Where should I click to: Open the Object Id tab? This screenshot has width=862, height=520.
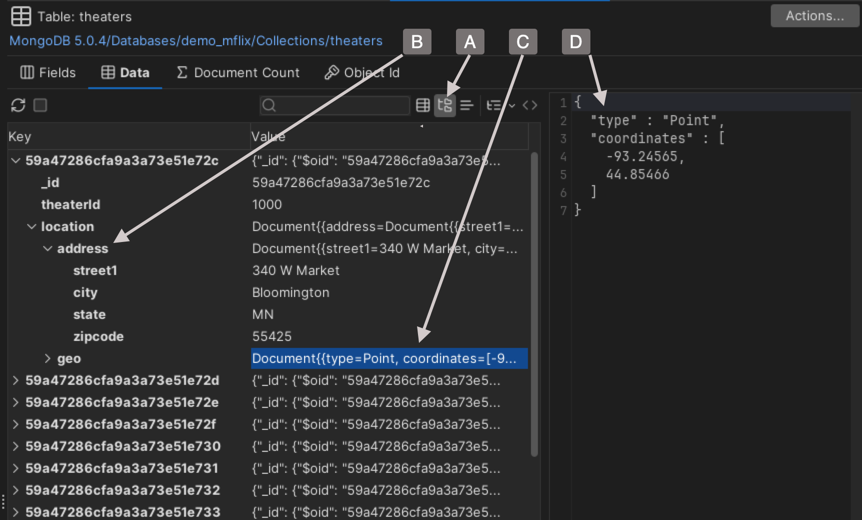[x=362, y=73]
